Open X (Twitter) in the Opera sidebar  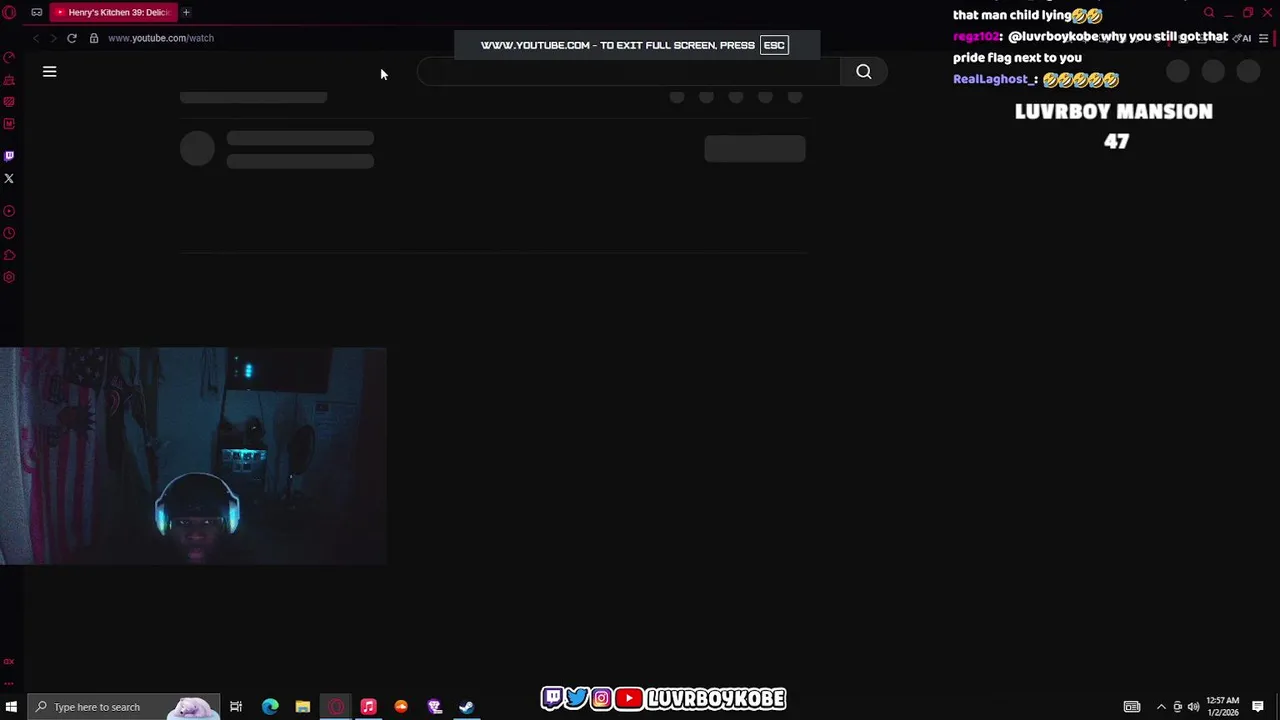pos(9,178)
